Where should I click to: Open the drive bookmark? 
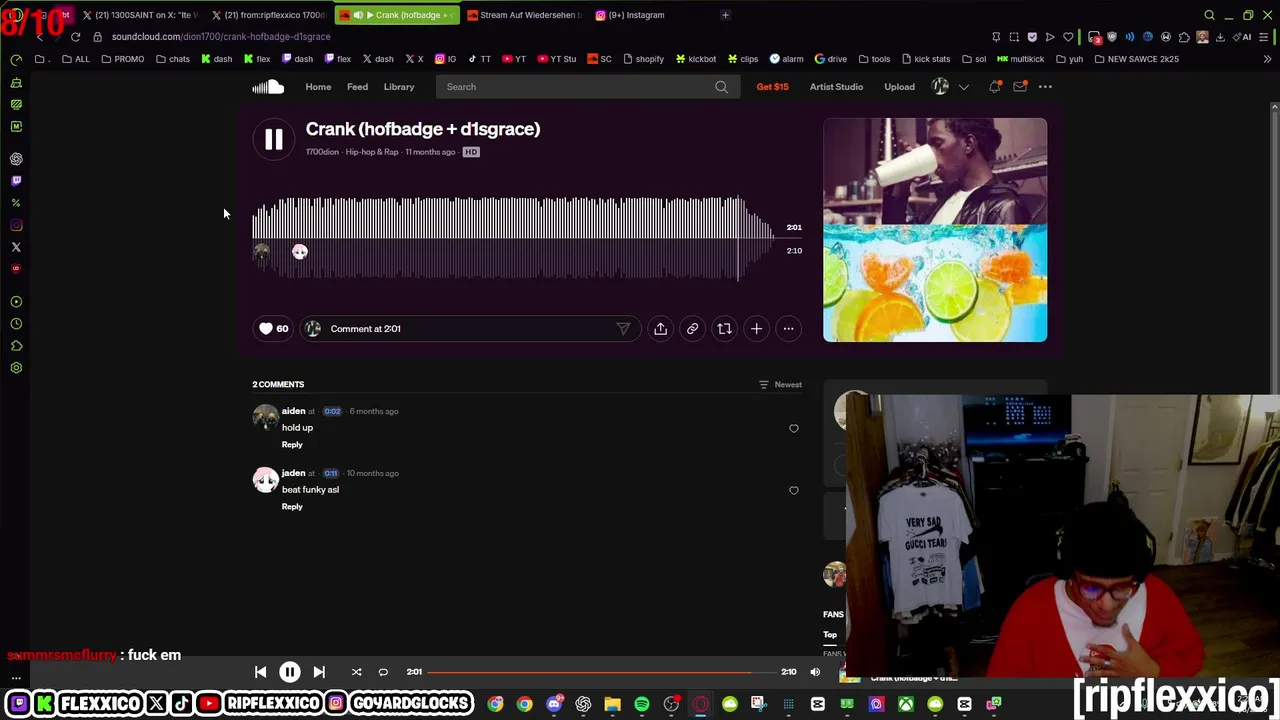(x=831, y=59)
